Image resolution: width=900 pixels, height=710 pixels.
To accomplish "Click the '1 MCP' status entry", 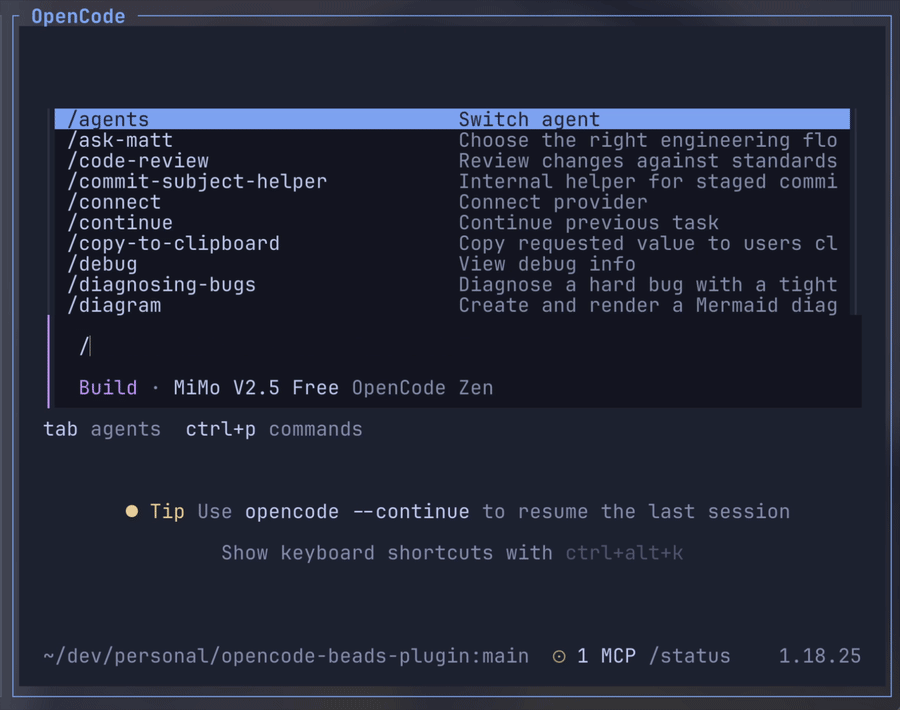I will point(606,655).
